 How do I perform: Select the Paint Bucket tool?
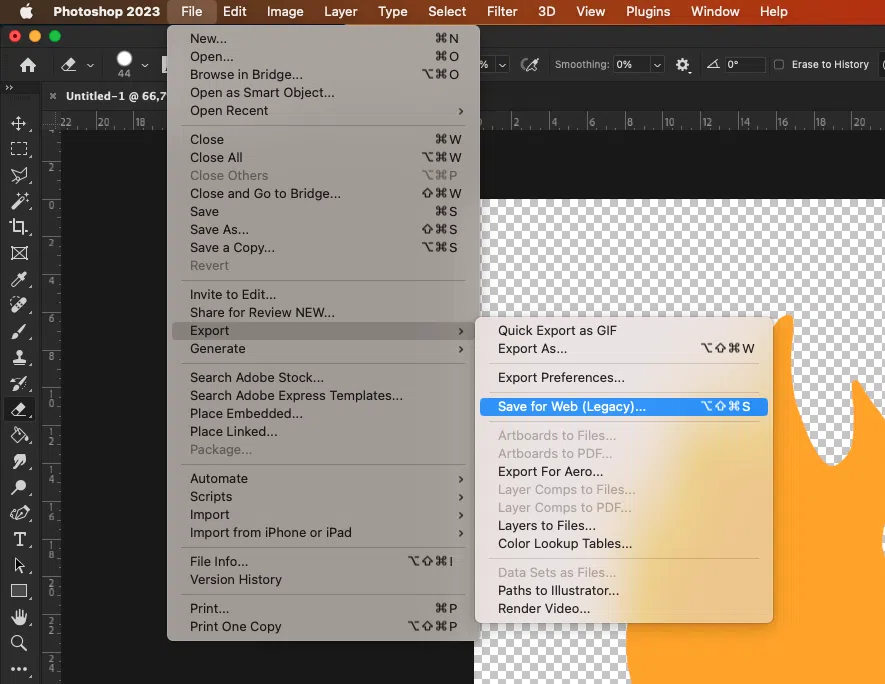19,435
